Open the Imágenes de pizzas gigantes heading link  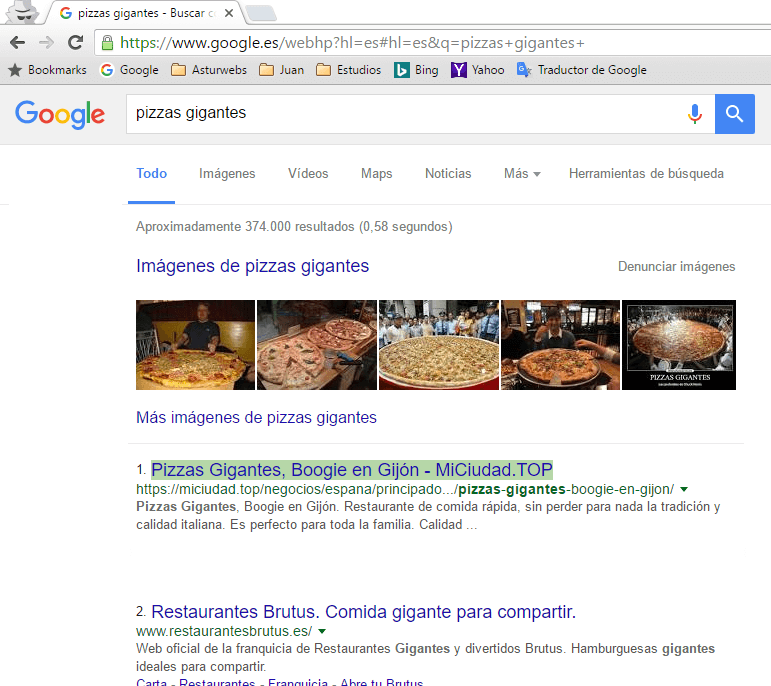[252, 266]
